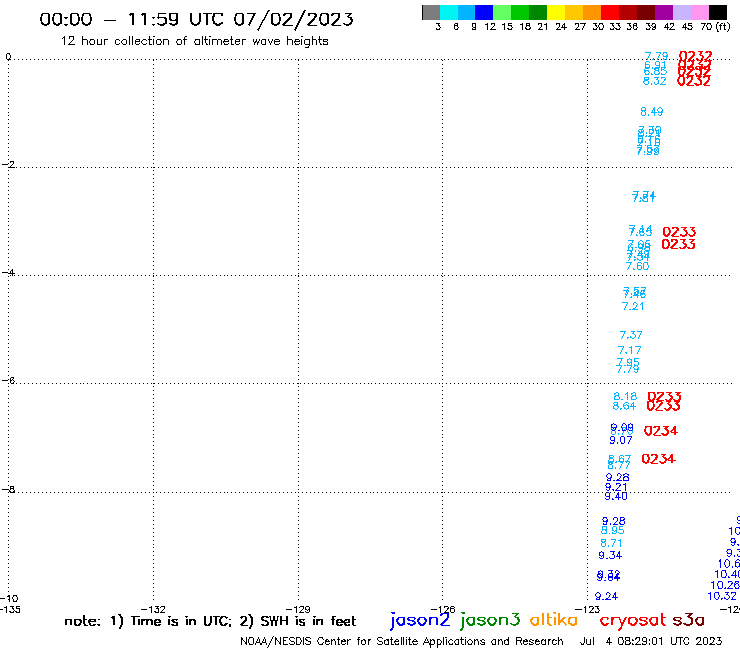Click the 8.64 wave height value
This screenshot has height=650, width=740.
click(624, 406)
